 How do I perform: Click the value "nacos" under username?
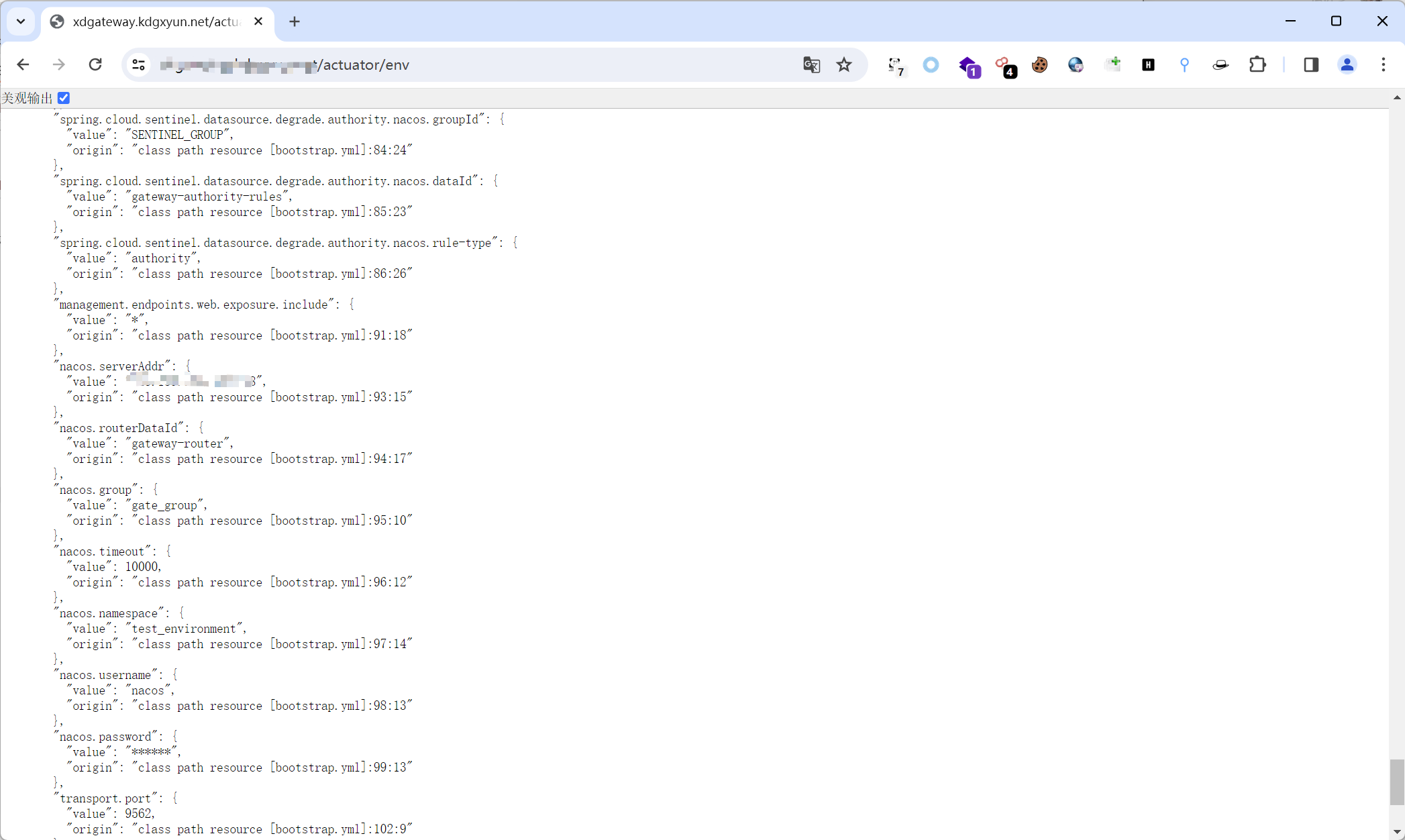click(148, 690)
